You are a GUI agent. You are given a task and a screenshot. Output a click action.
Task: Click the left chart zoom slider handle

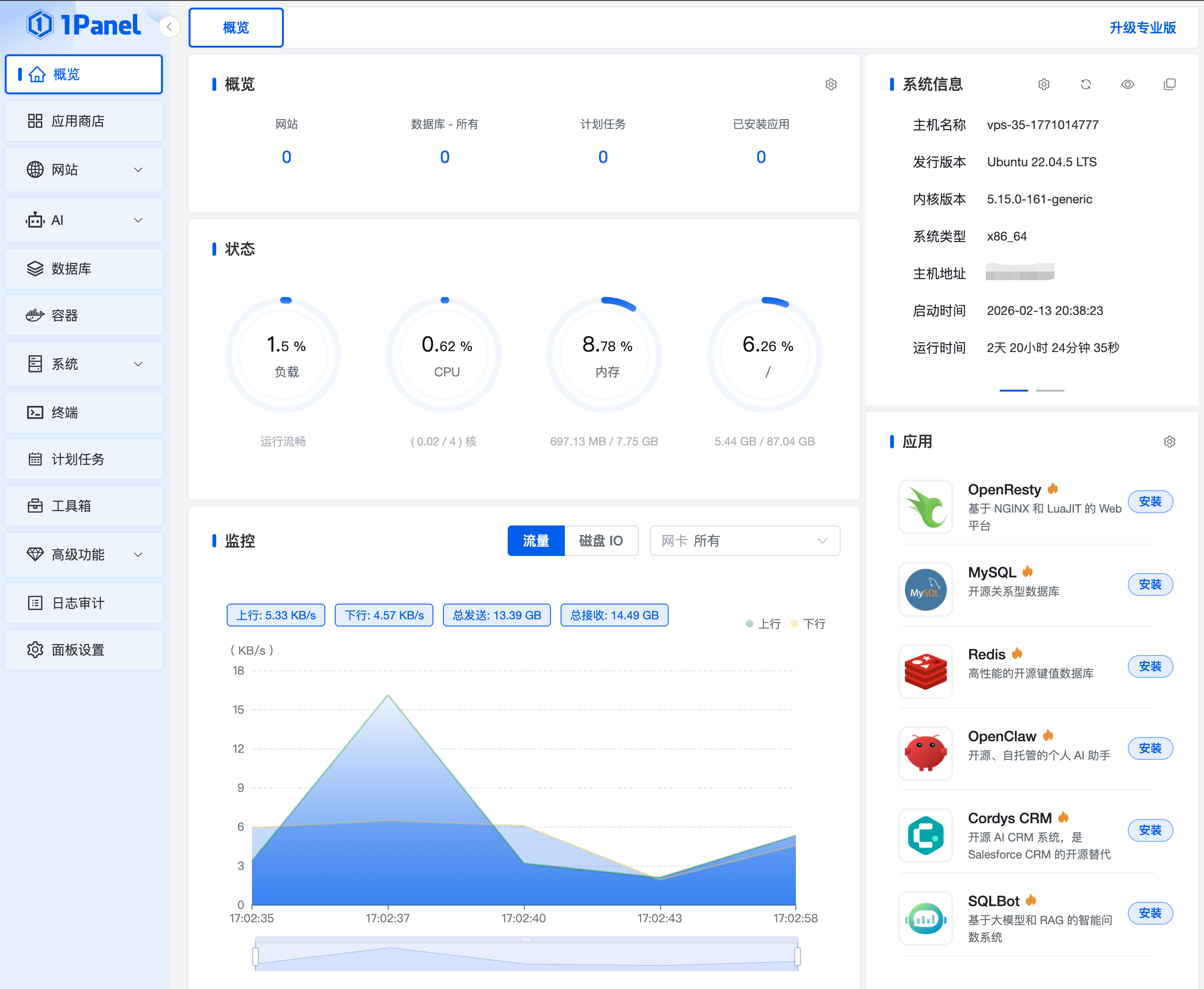256,956
